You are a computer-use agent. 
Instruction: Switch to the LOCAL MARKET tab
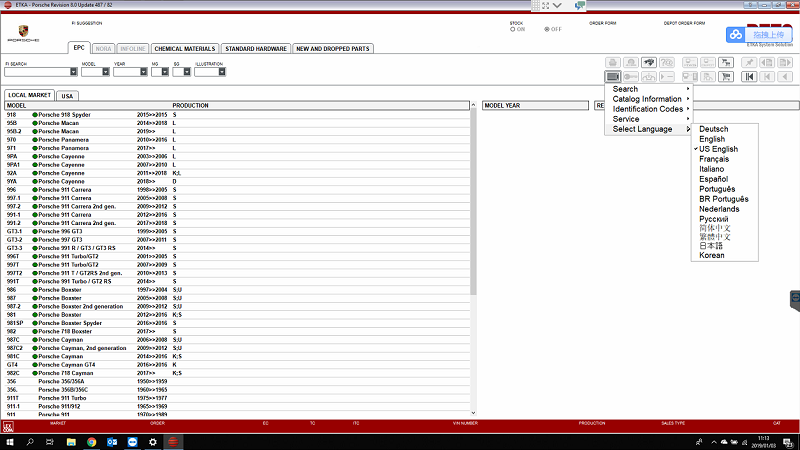click(x=30, y=95)
